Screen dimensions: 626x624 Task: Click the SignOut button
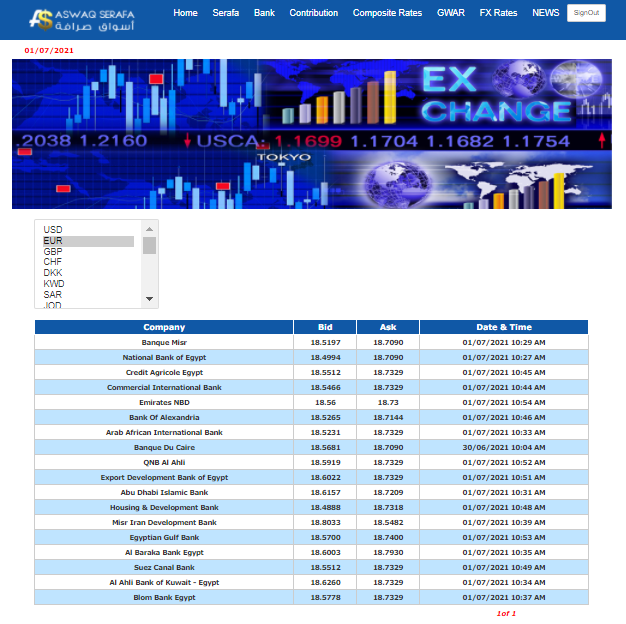(x=586, y=13)
